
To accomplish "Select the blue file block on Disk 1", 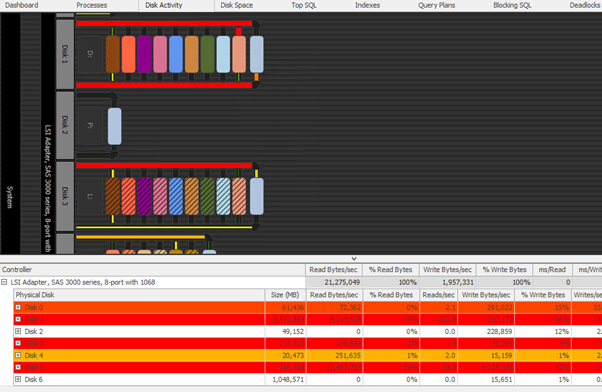I will (175, 54).
